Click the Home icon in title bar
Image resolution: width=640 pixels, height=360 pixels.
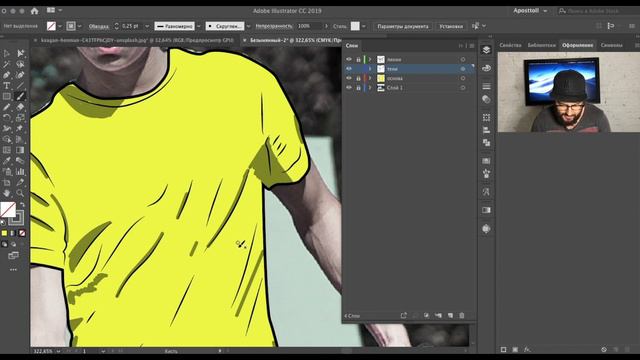click(34, 11)
